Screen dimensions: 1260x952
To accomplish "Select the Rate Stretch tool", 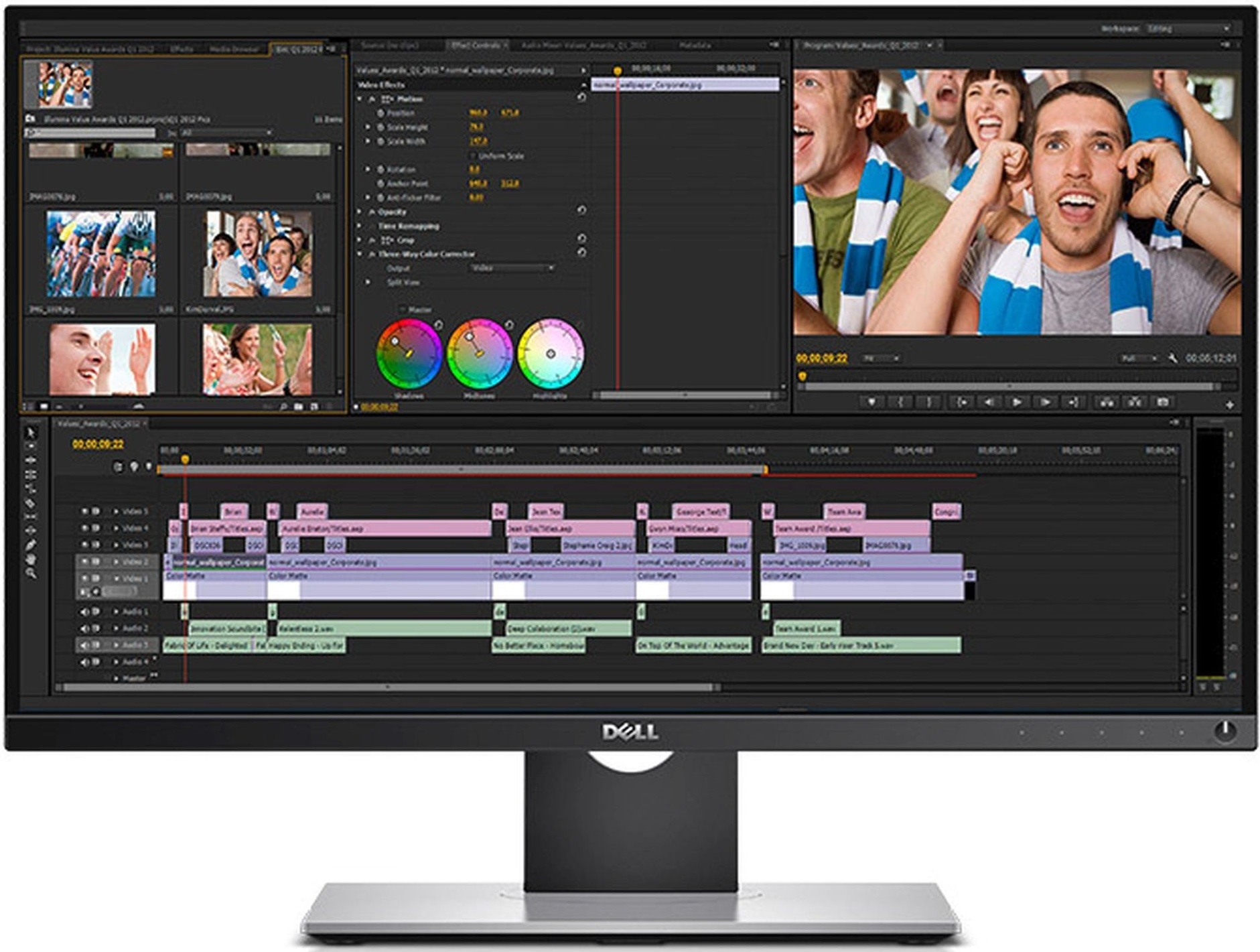I will (31, 488).
